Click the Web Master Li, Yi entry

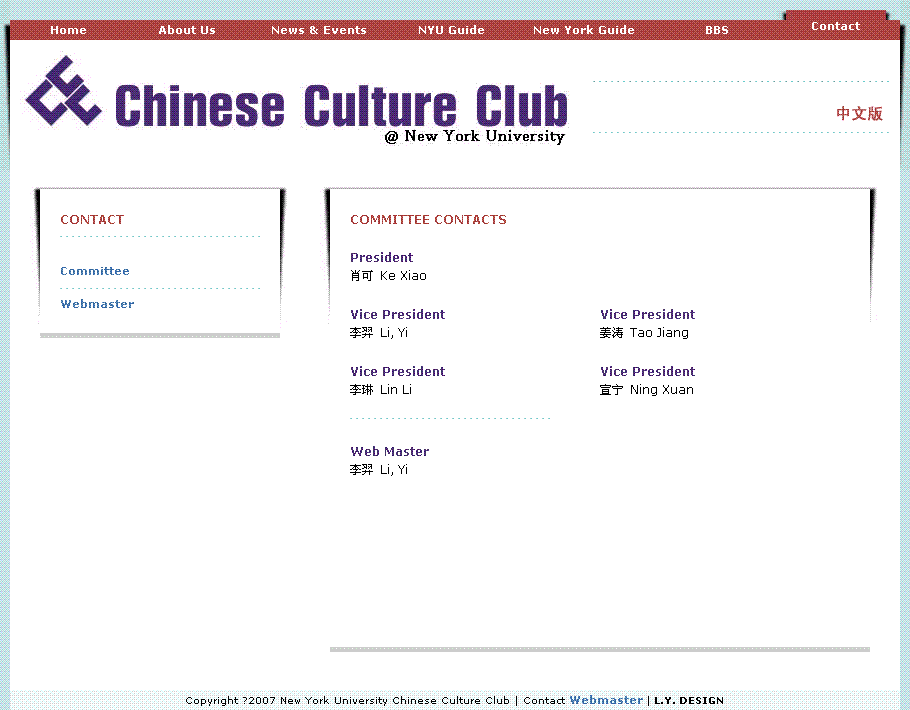pyautogui.click(x=379, y=470)
